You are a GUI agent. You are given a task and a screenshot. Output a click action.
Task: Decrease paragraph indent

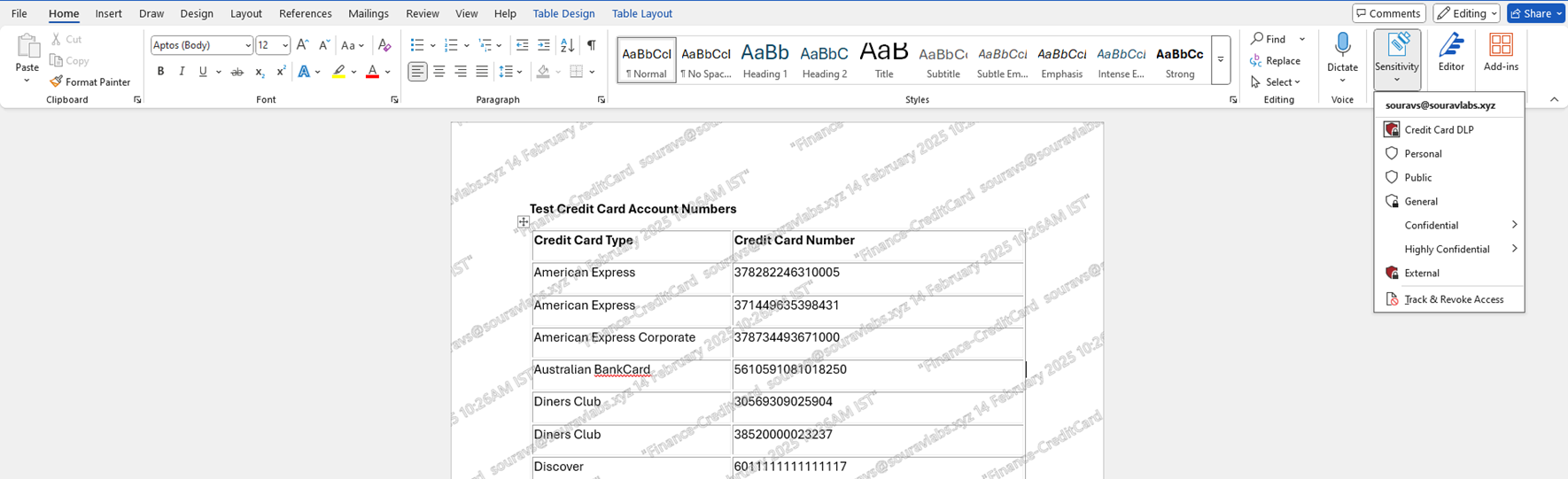coord(523,45)
